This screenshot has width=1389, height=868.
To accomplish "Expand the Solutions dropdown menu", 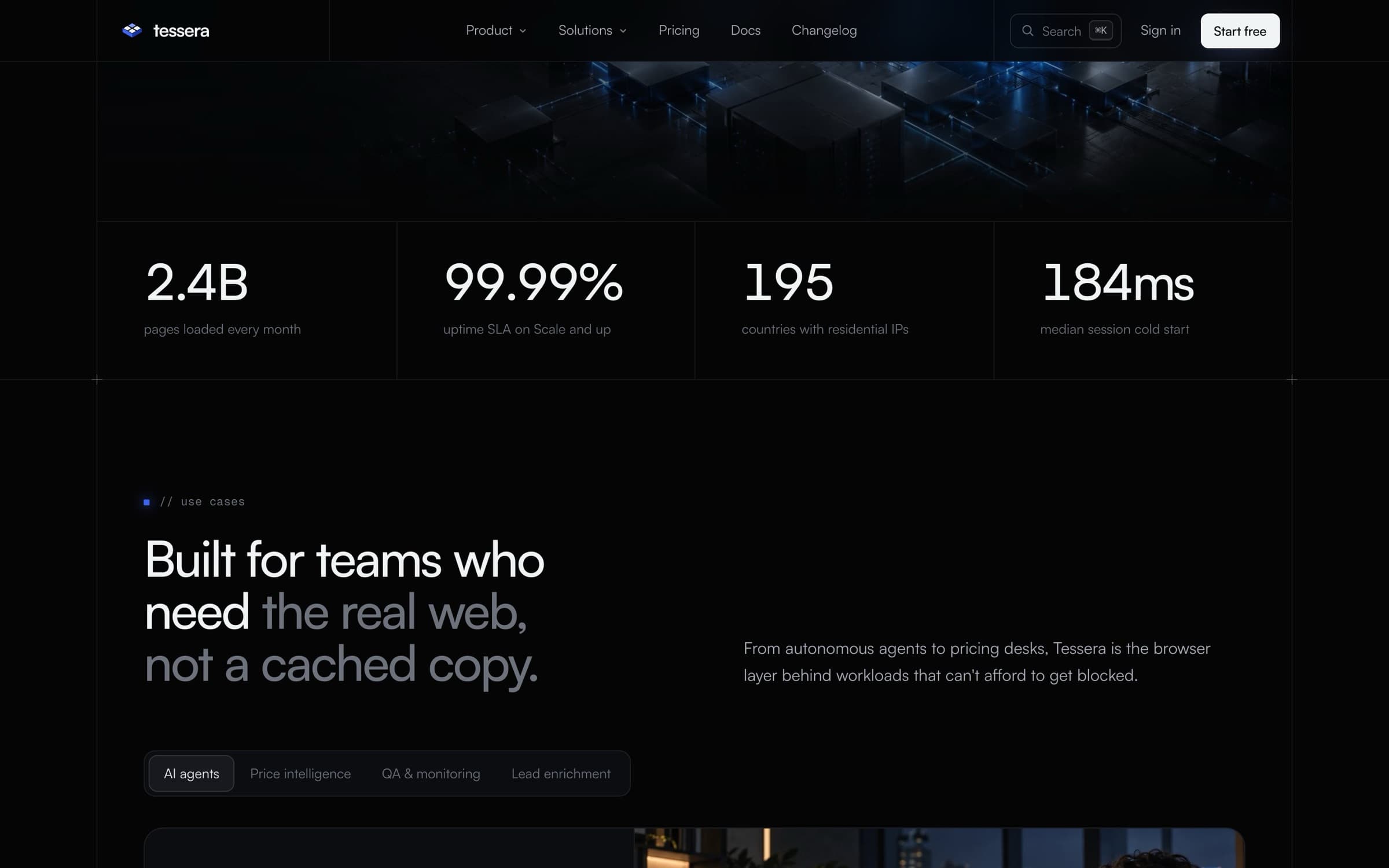I will pos(592,31).
